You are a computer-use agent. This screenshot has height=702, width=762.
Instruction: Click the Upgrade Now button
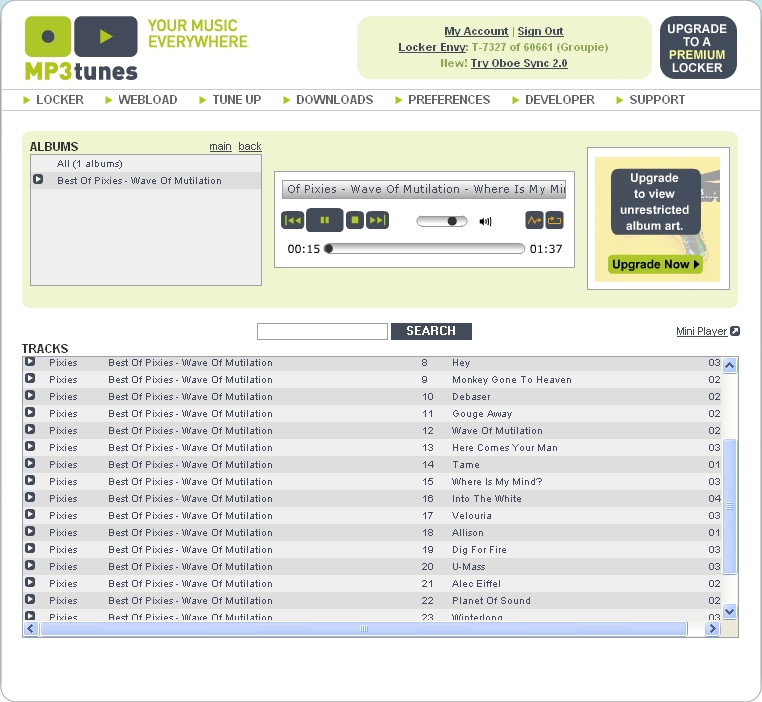click(655, 264)
